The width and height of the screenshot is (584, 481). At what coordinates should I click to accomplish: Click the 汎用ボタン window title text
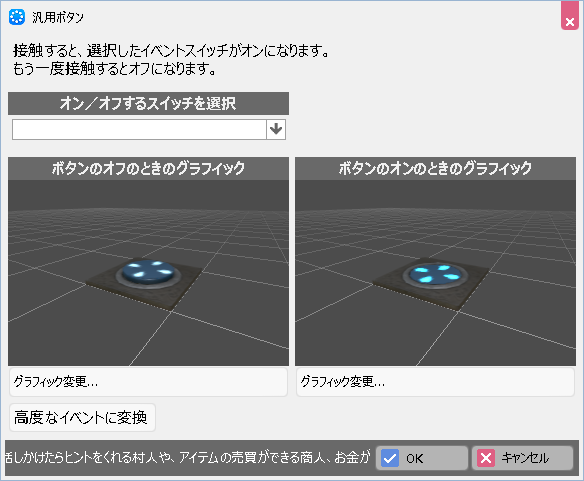(x=58, y=18)
